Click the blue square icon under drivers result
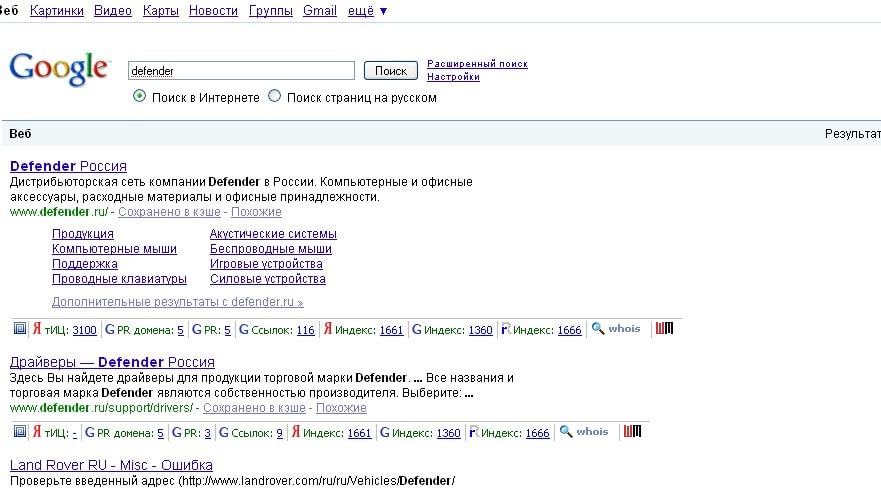Viewport: 881px width, 490px height. [20, 432]
